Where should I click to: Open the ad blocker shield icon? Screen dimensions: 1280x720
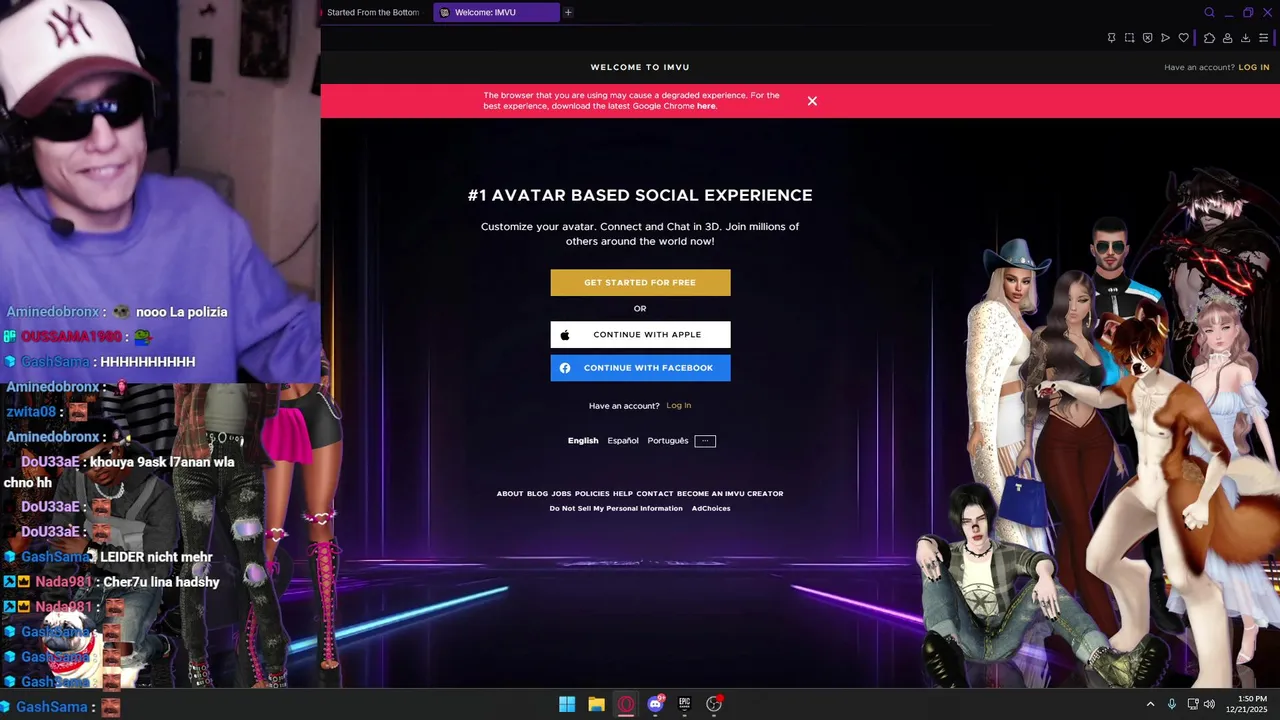[1147, 38]
